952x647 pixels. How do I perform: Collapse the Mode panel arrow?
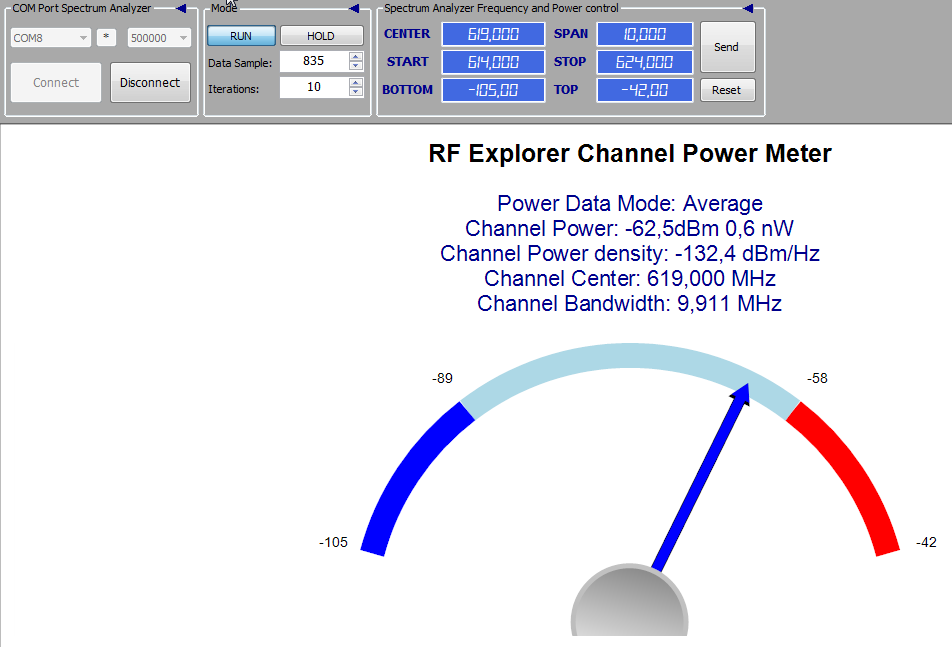click(x=354, y=8)
